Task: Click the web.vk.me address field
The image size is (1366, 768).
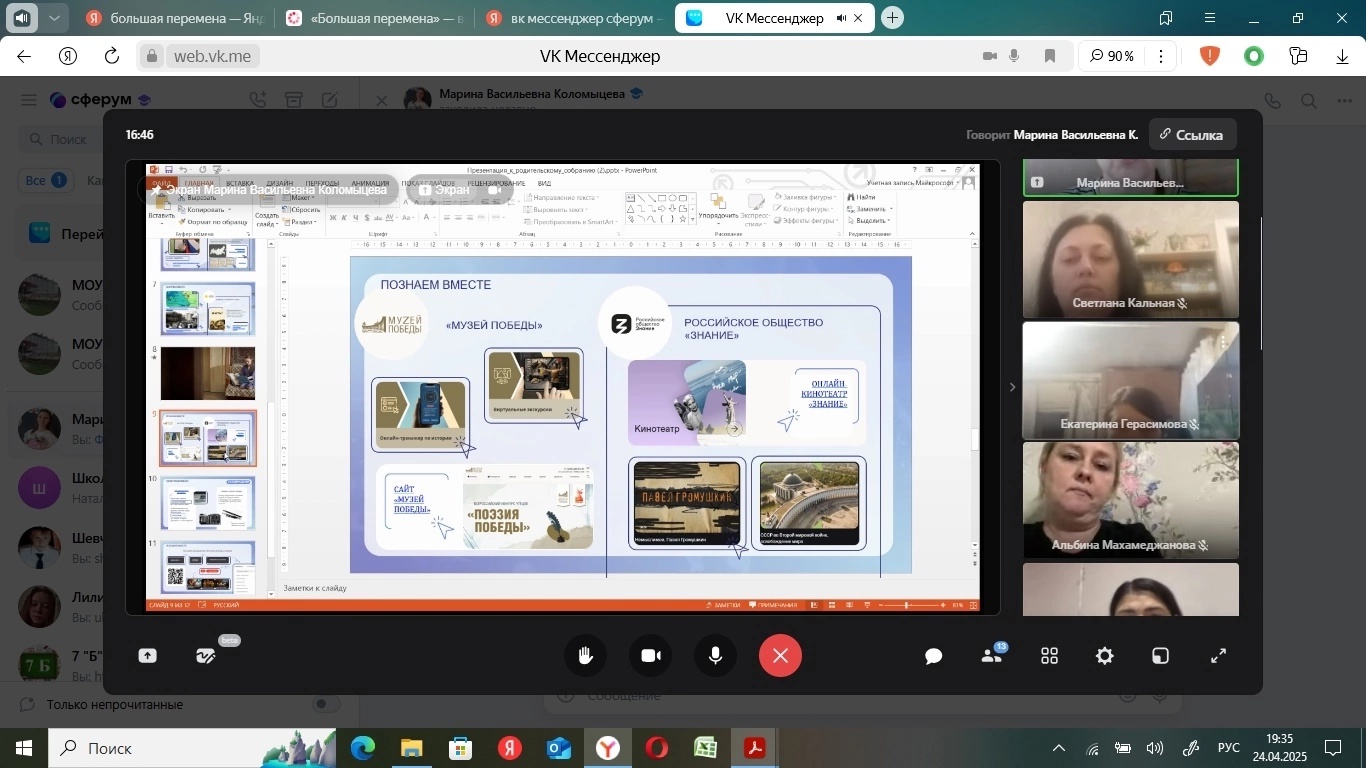Action: coord(212,56)
